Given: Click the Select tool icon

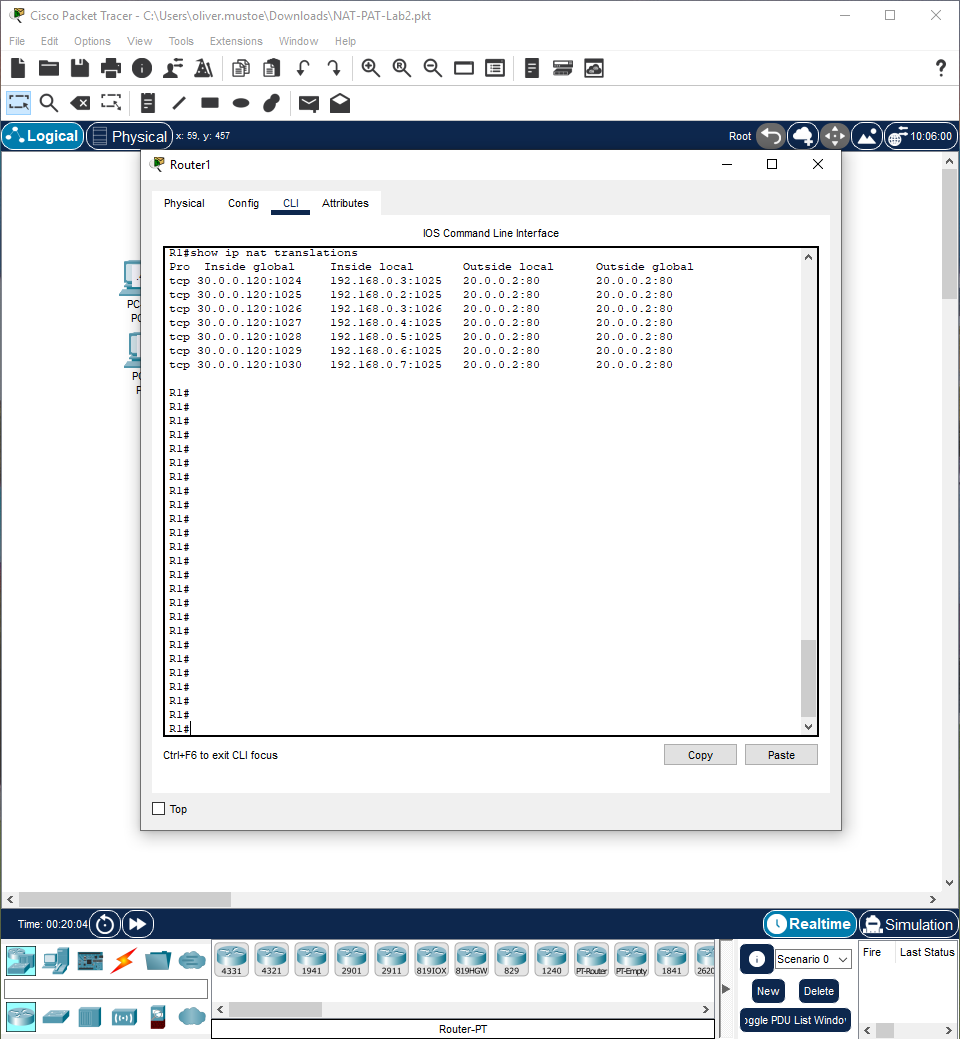Looking at the screenshot, I should click(x=19, y=103).
